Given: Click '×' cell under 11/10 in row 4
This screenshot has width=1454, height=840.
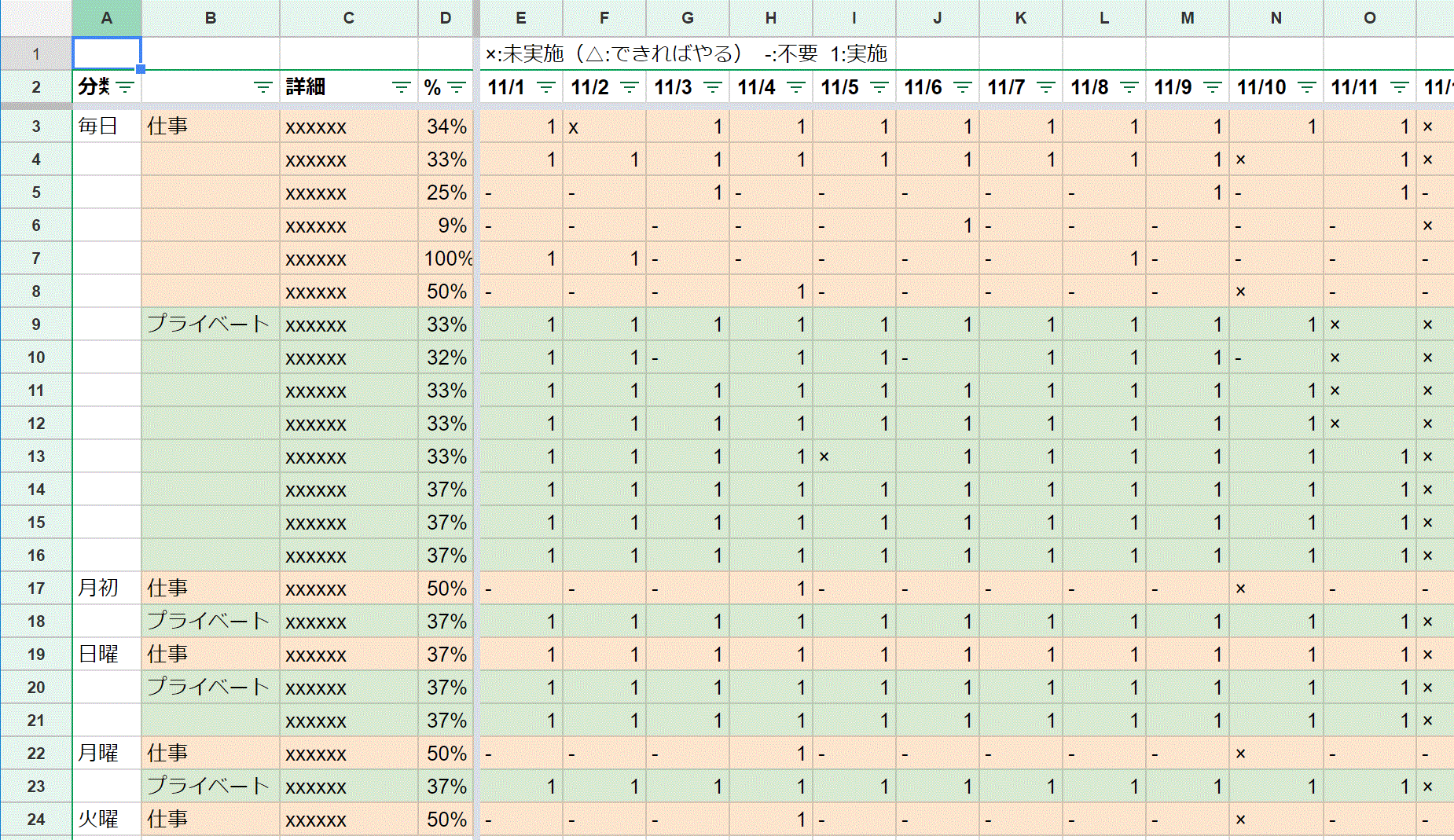Looking at the screenshot, I should (x=1276, y=160).
